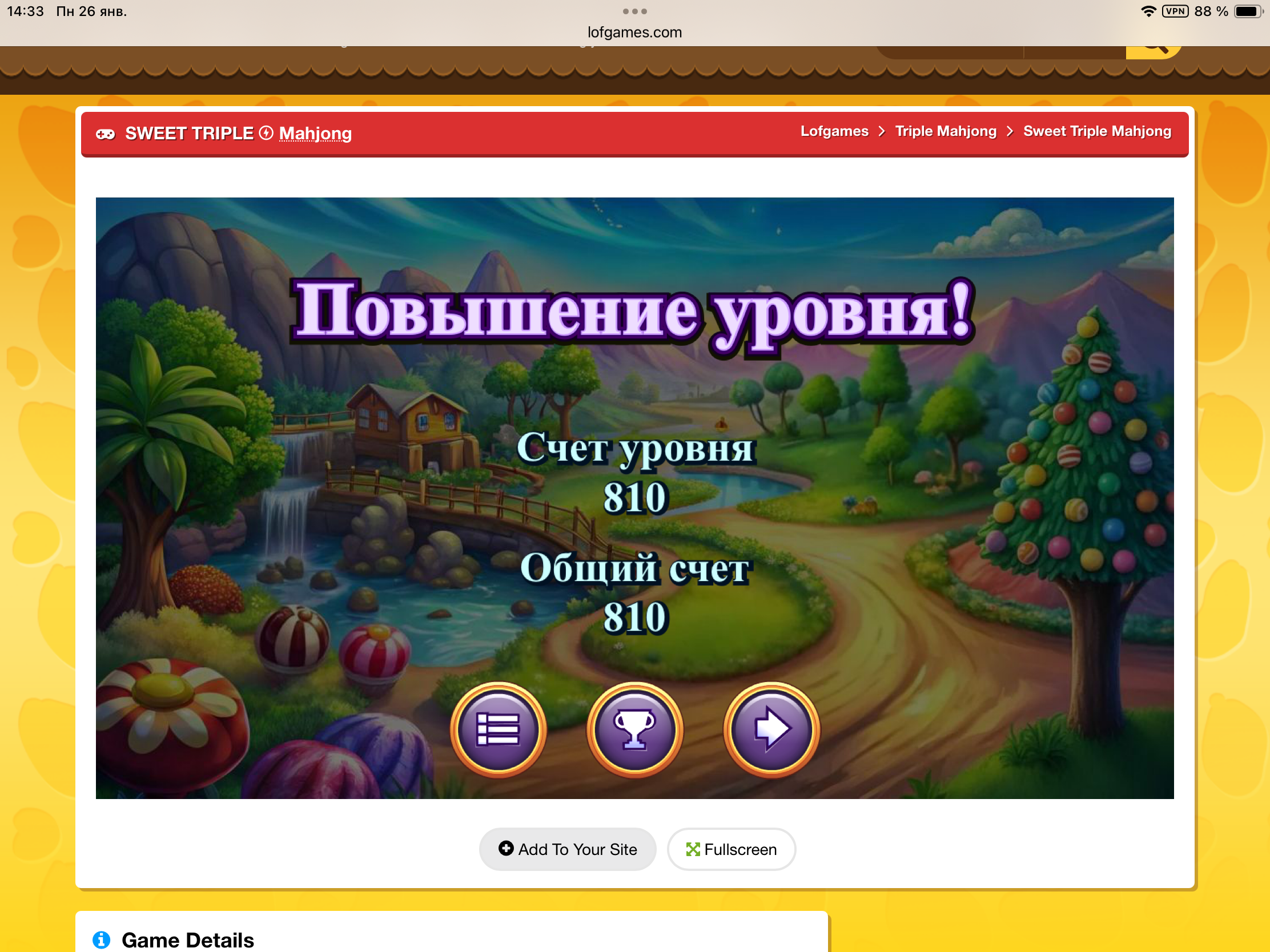
Task: Tap the green Fullscreen expand icon
Action: click(693, 849)
